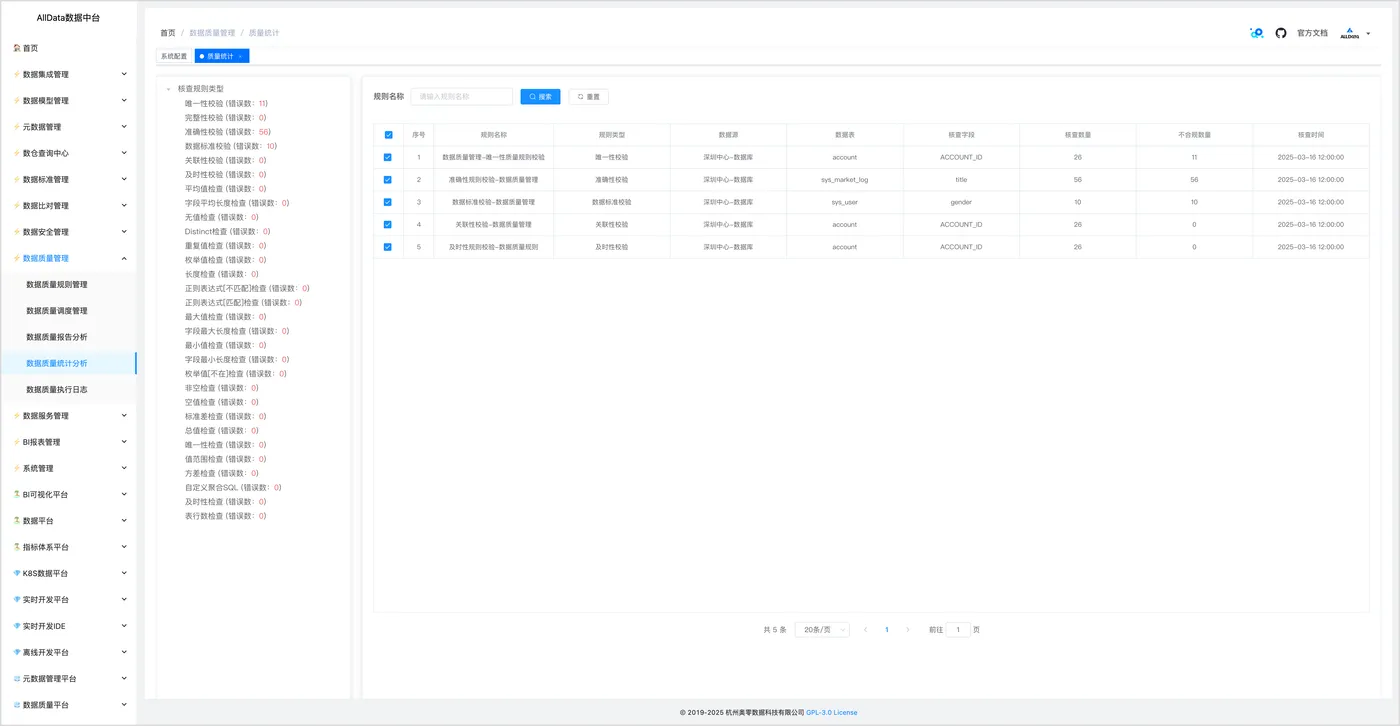Go to the next page arrow
Image resolution: width=1400 pixels, height=726 pixels.
pyautogui.click(x=908, y=630)
